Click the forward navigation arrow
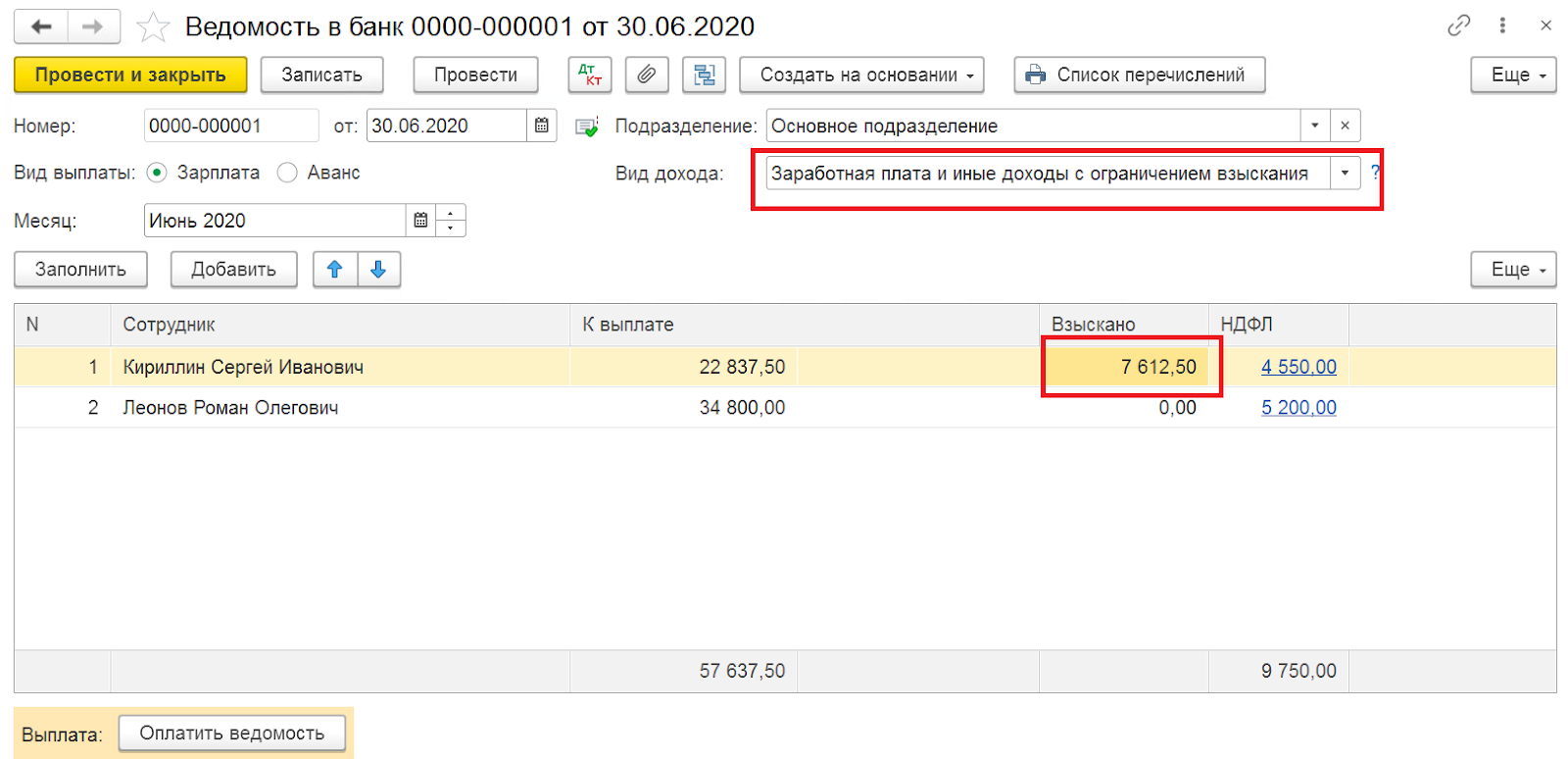 pos(93,26)
